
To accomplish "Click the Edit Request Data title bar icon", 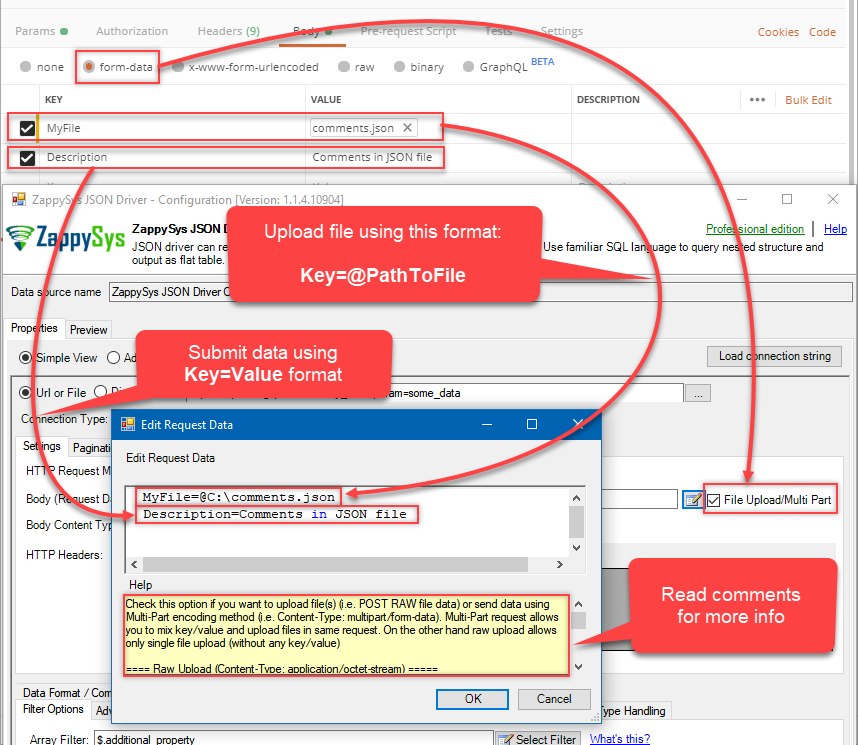I will 128,424.
